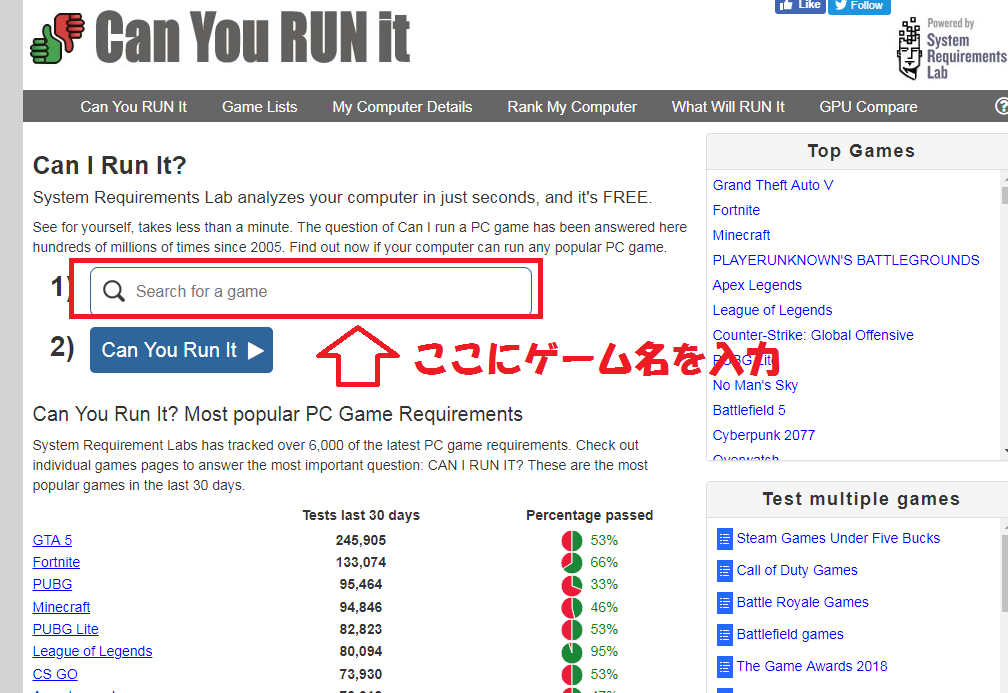1008x693 pixels.
Task: Click the pie chart icon in PUBG Lite row
Action: coord(572,629)
